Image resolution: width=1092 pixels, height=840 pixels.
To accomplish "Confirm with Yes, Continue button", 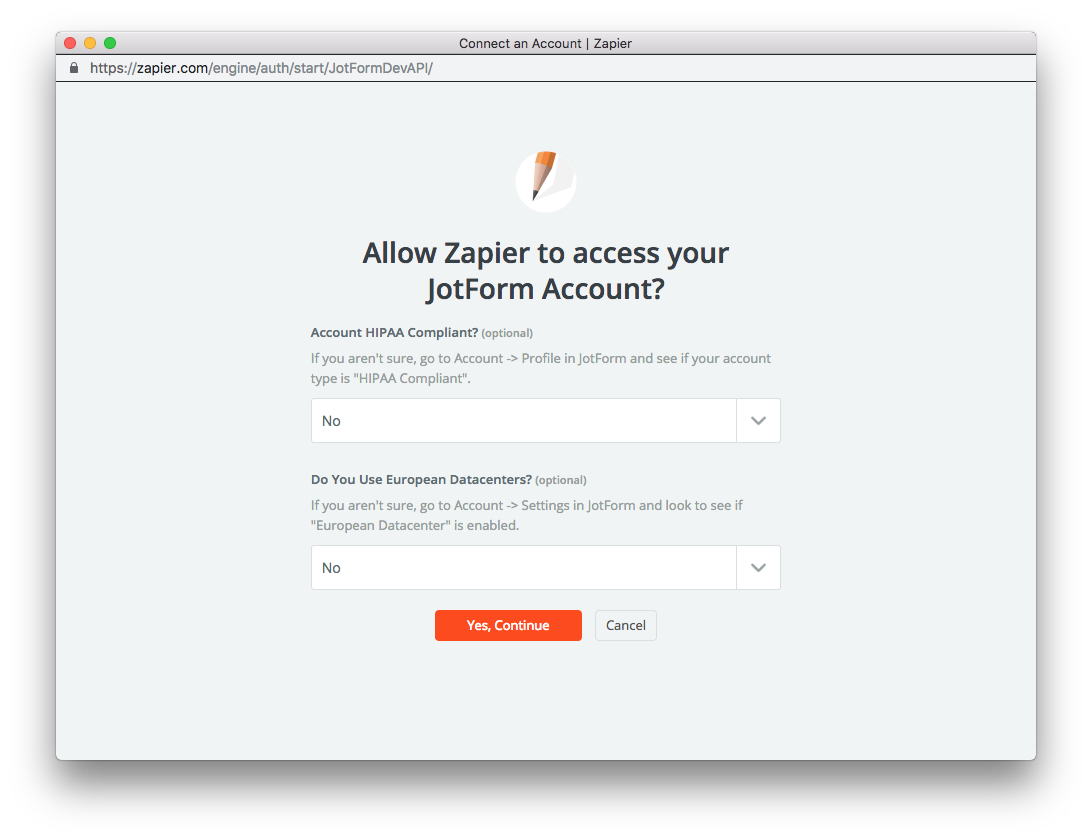I will point(508,625).
